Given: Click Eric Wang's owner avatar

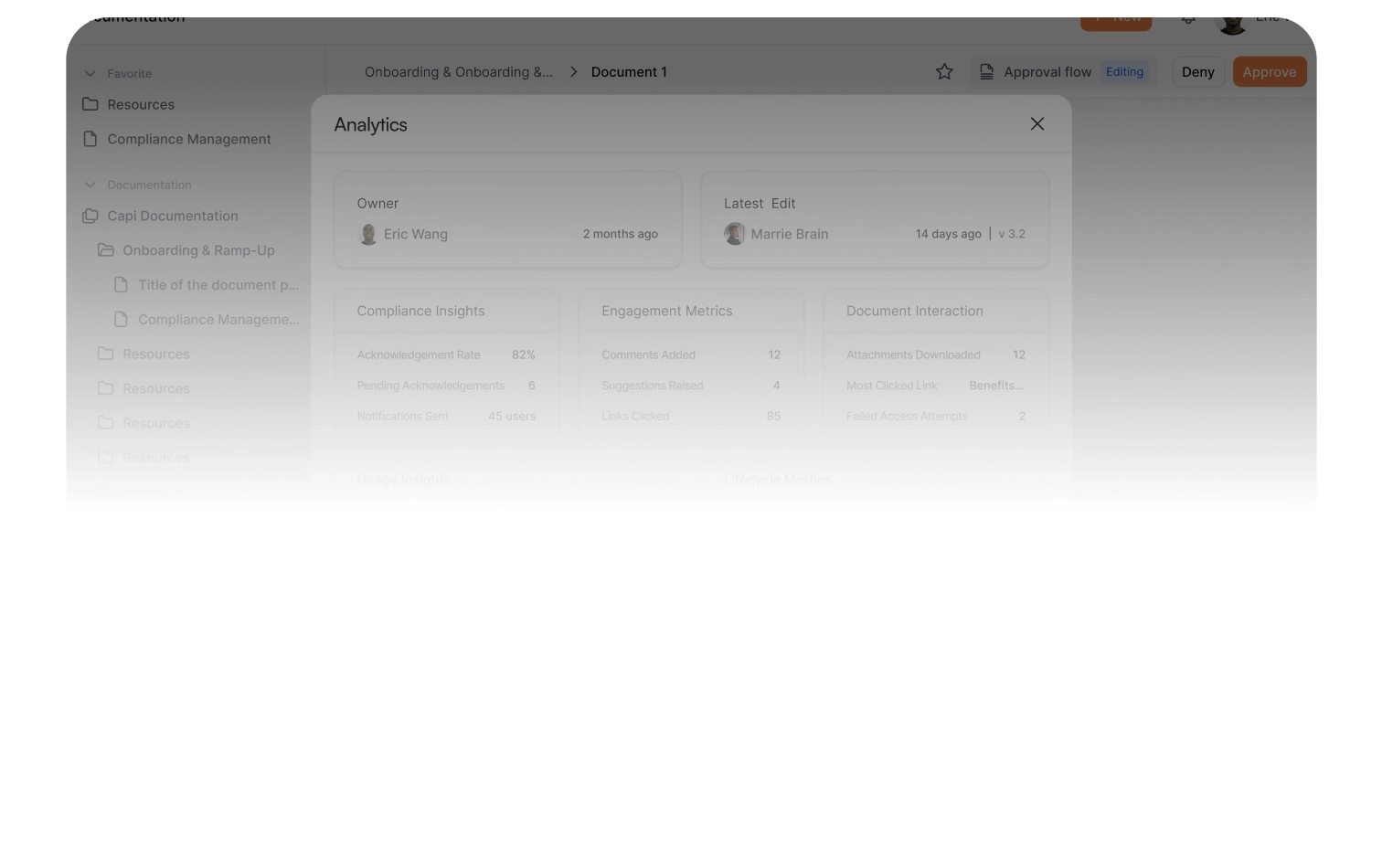Looking at the screenshot, I should pos(368,234).
